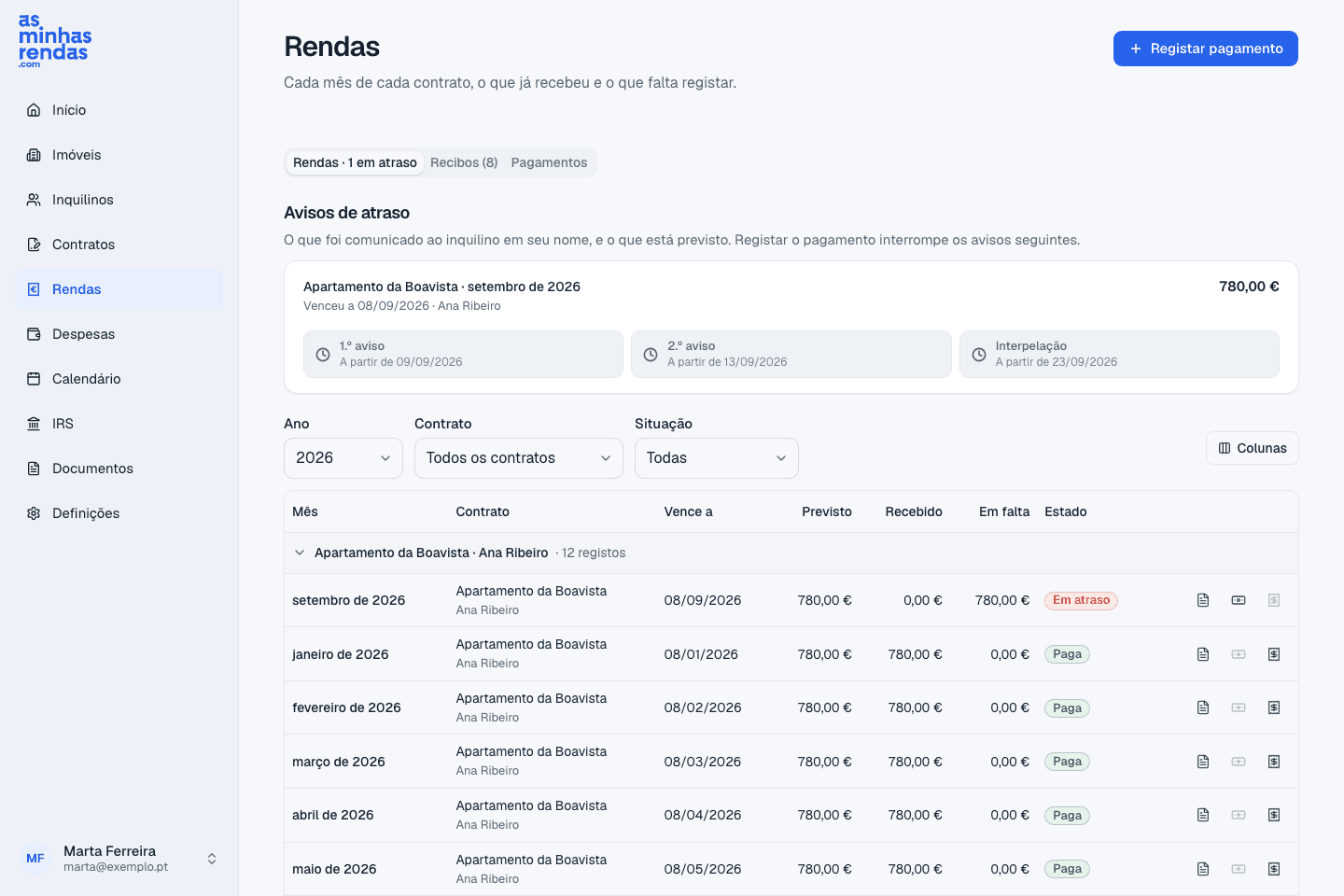Viewport: 1344px width, 896px height.
Task: Click the as minhas rendas logo
Action: click(x=55, y=41)
